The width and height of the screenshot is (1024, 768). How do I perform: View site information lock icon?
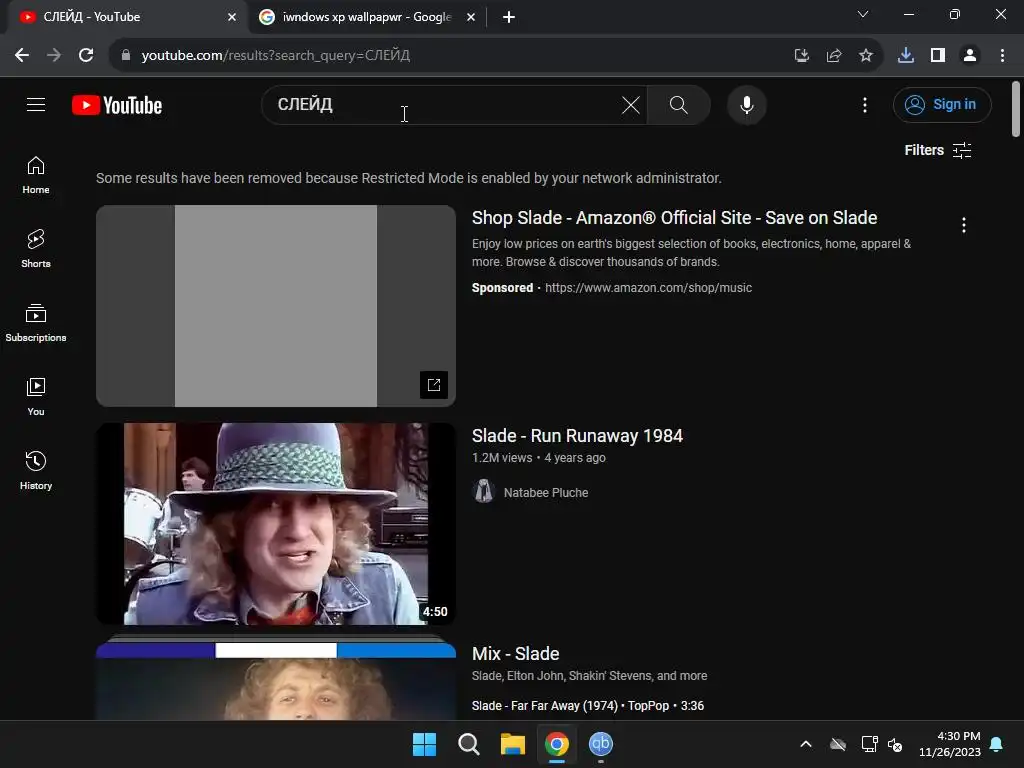[x=126, y=55]
